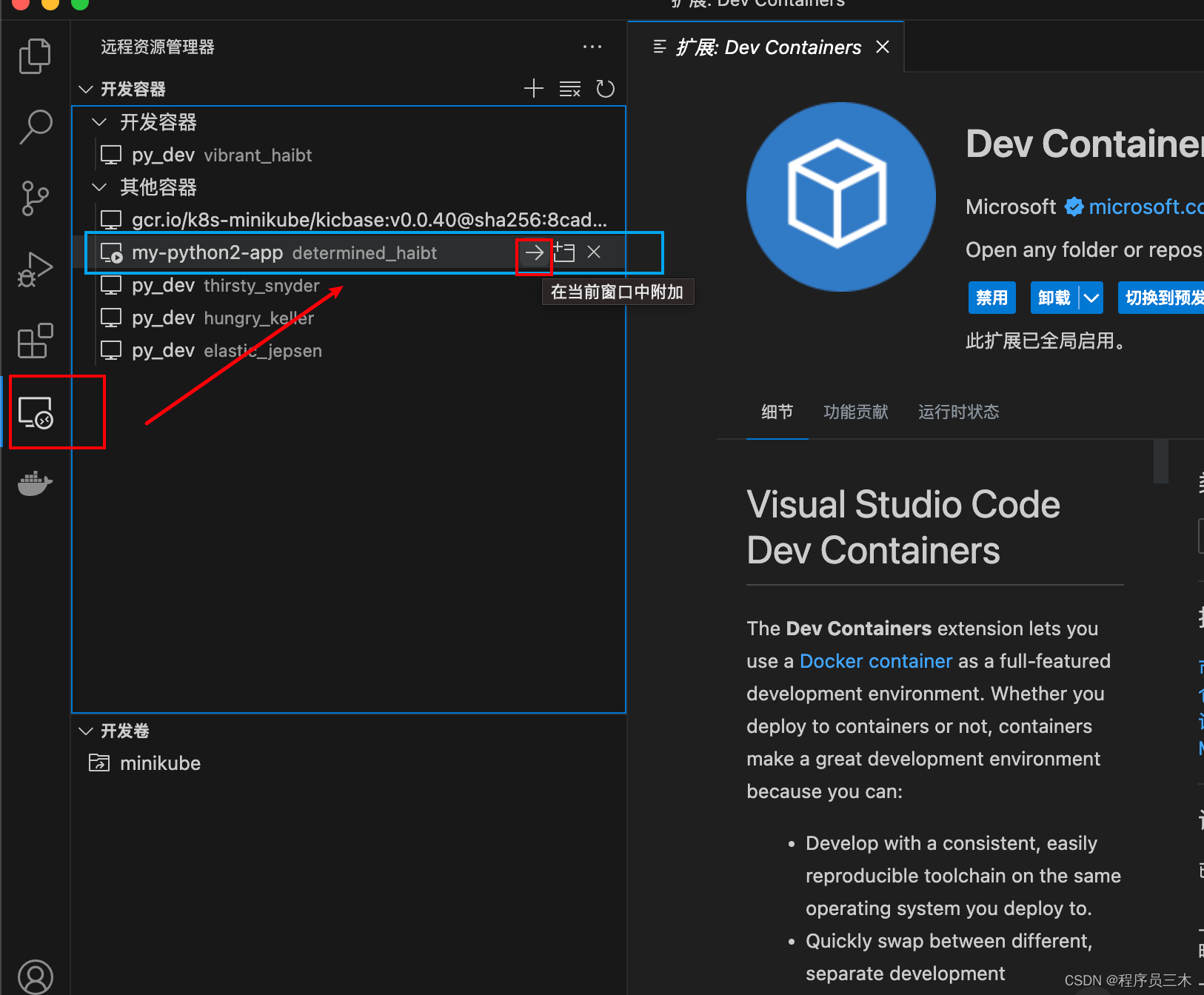Open the Search view in activity bar
The image size is (1204, 995).
point(35,127)
